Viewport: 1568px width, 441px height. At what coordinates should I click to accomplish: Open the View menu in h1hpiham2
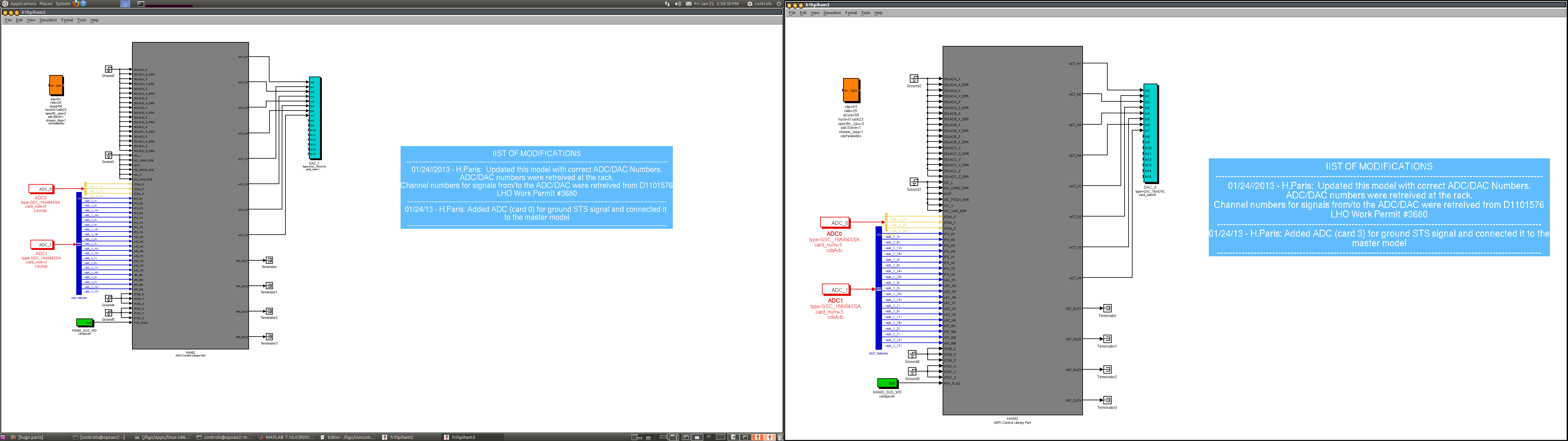click(x=30, y=20)
